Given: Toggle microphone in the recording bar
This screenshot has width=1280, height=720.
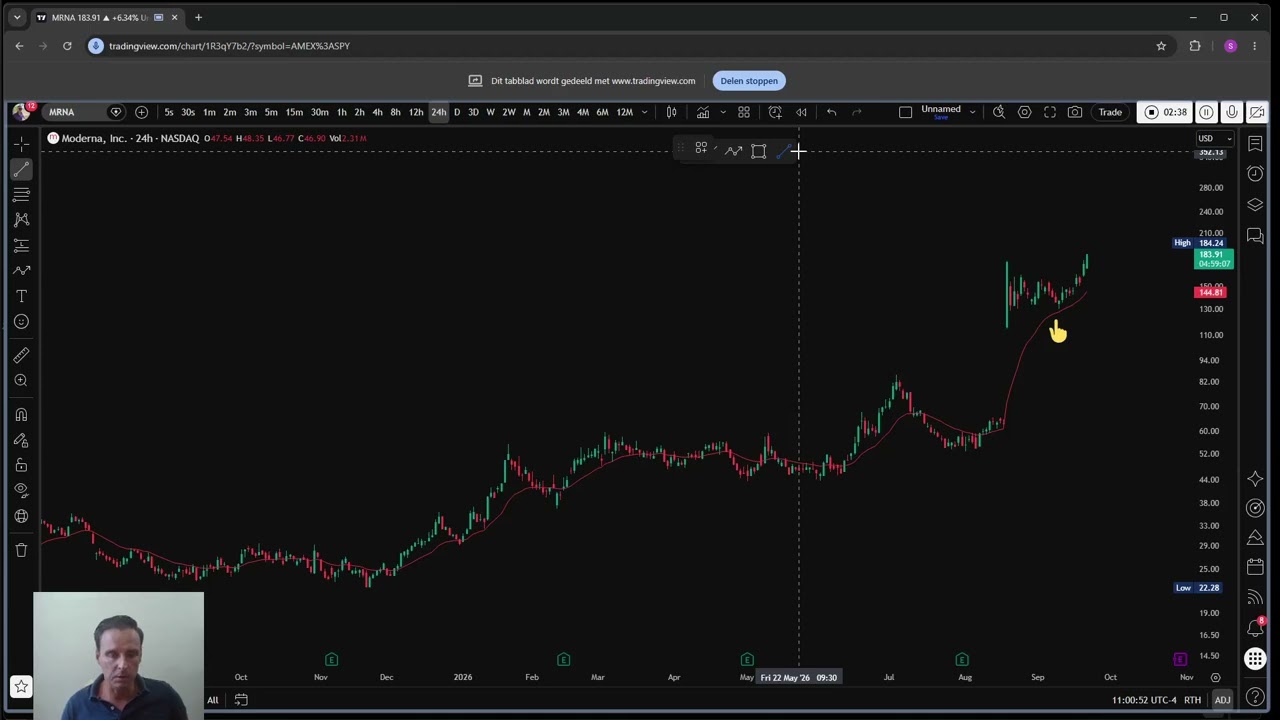Looking at the screenshot, I should (1232, 112).
